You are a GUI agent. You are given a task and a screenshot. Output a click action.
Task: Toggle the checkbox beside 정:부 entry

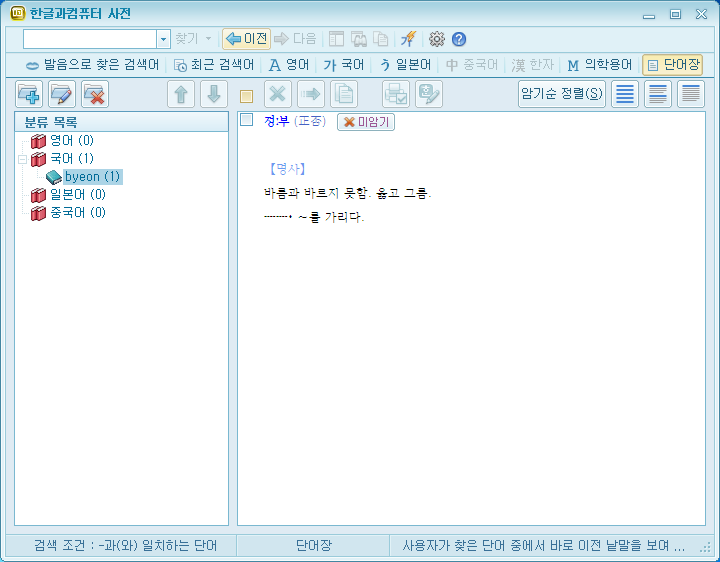coord(247,120)
